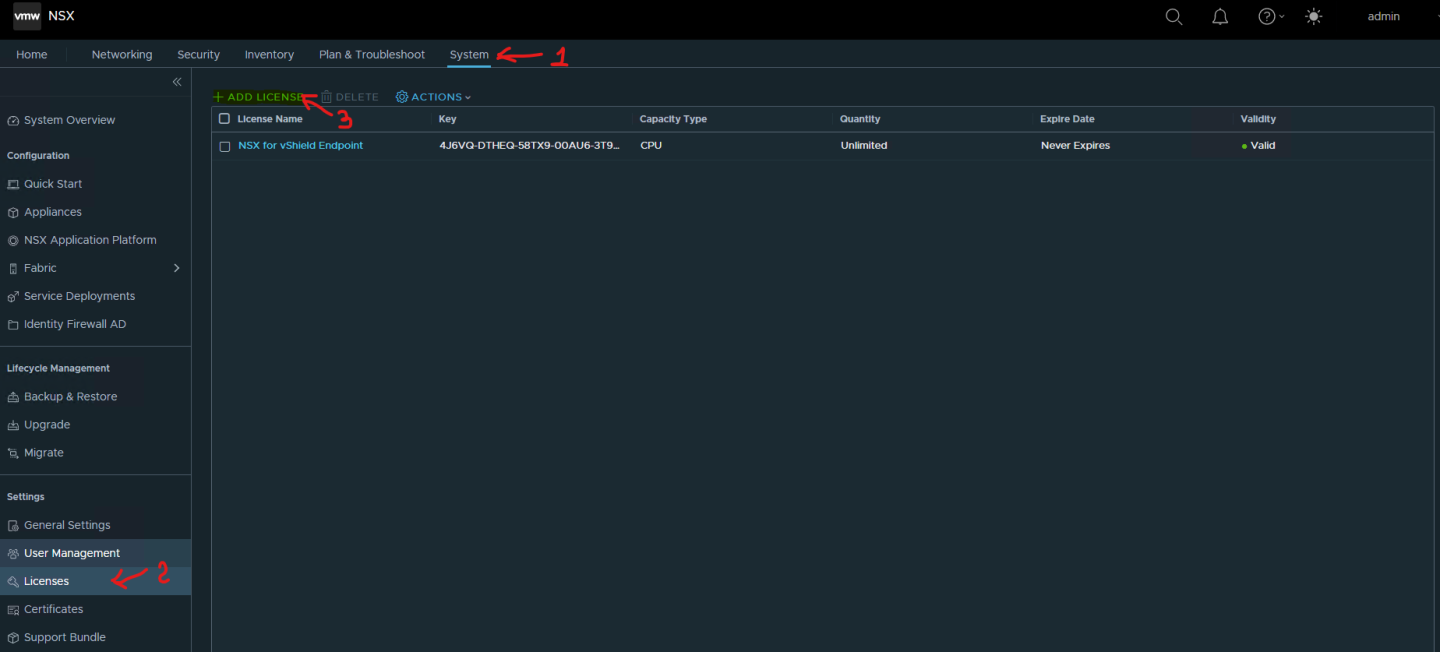The image size is (1440, 652).
Task: Click the Support Bundle sidebar icon
Action: click(x=13, y=638)
